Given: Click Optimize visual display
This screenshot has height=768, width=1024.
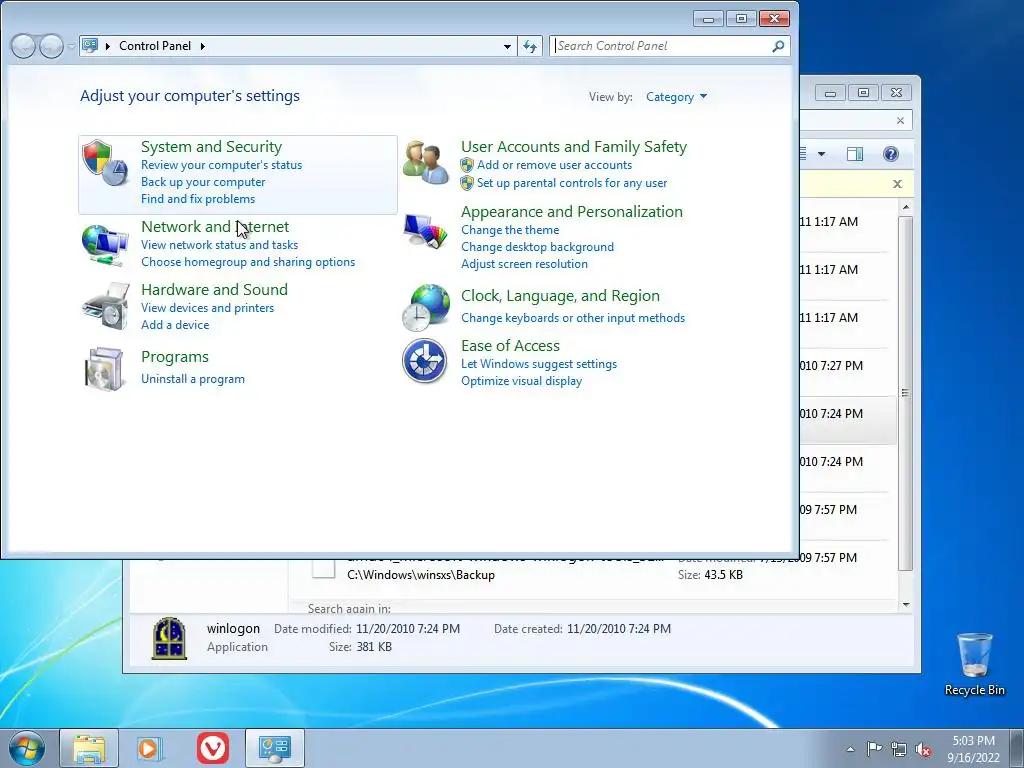Looking at the screenshot, I should (521, 381).
